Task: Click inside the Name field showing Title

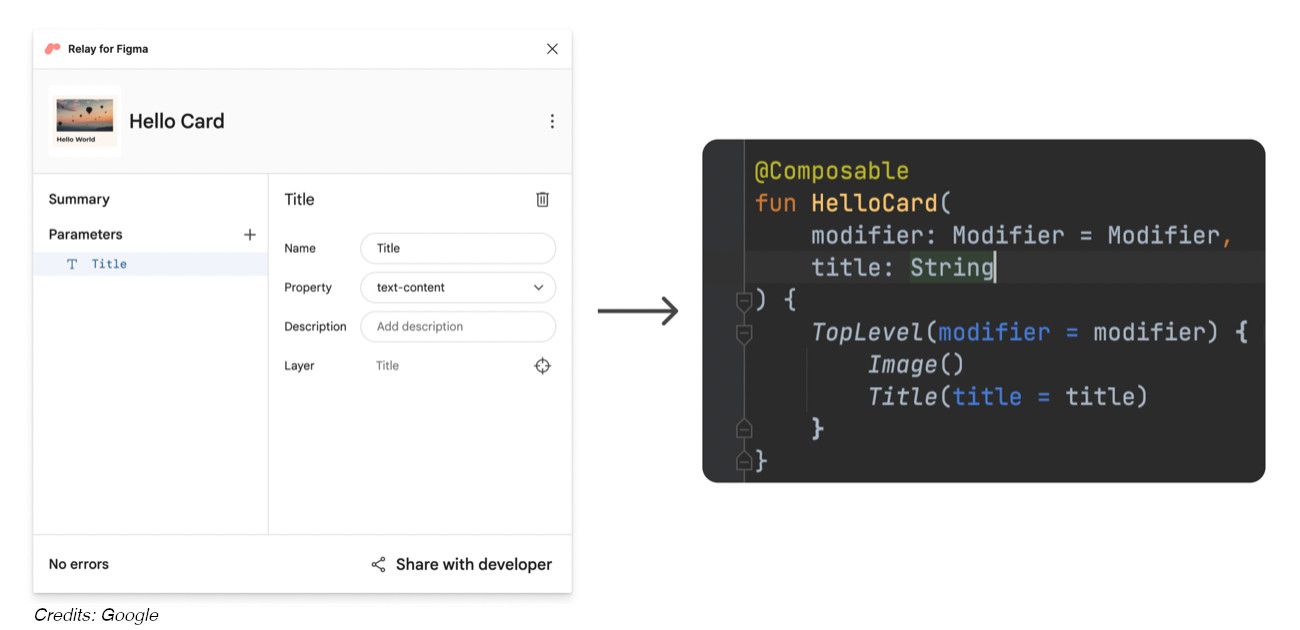Action: pyautogui.click(x=457, y=248)
